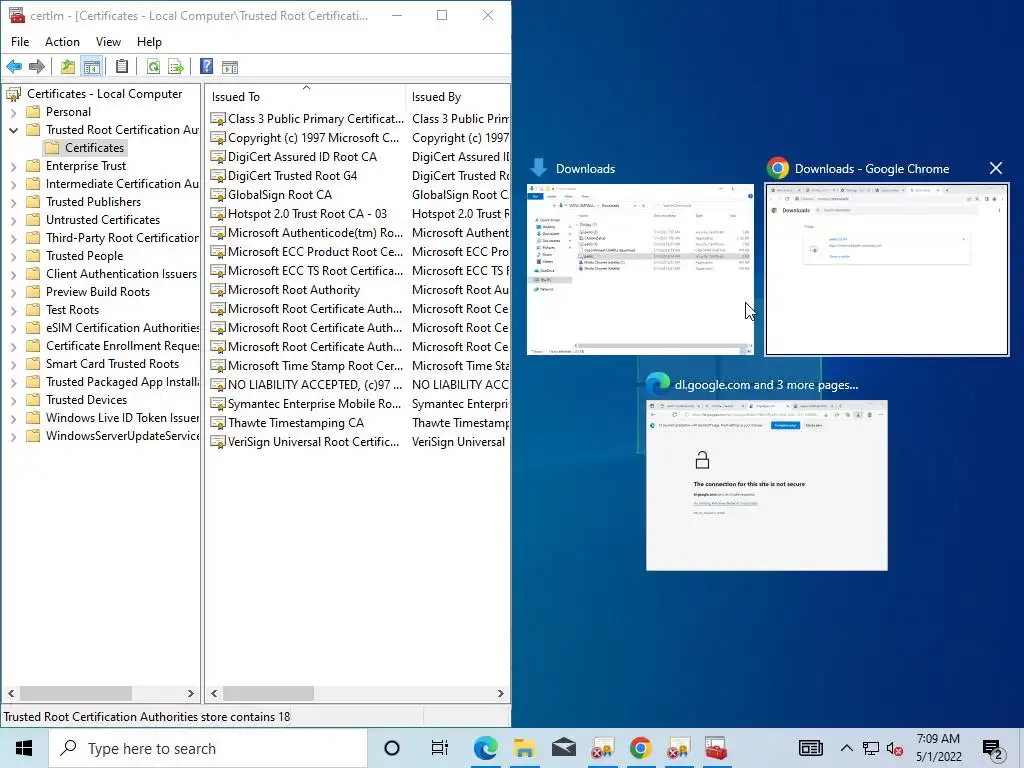
Task: Switch to Downloads - Google Chrome thumbnail
Action: (x=887, y=269)
